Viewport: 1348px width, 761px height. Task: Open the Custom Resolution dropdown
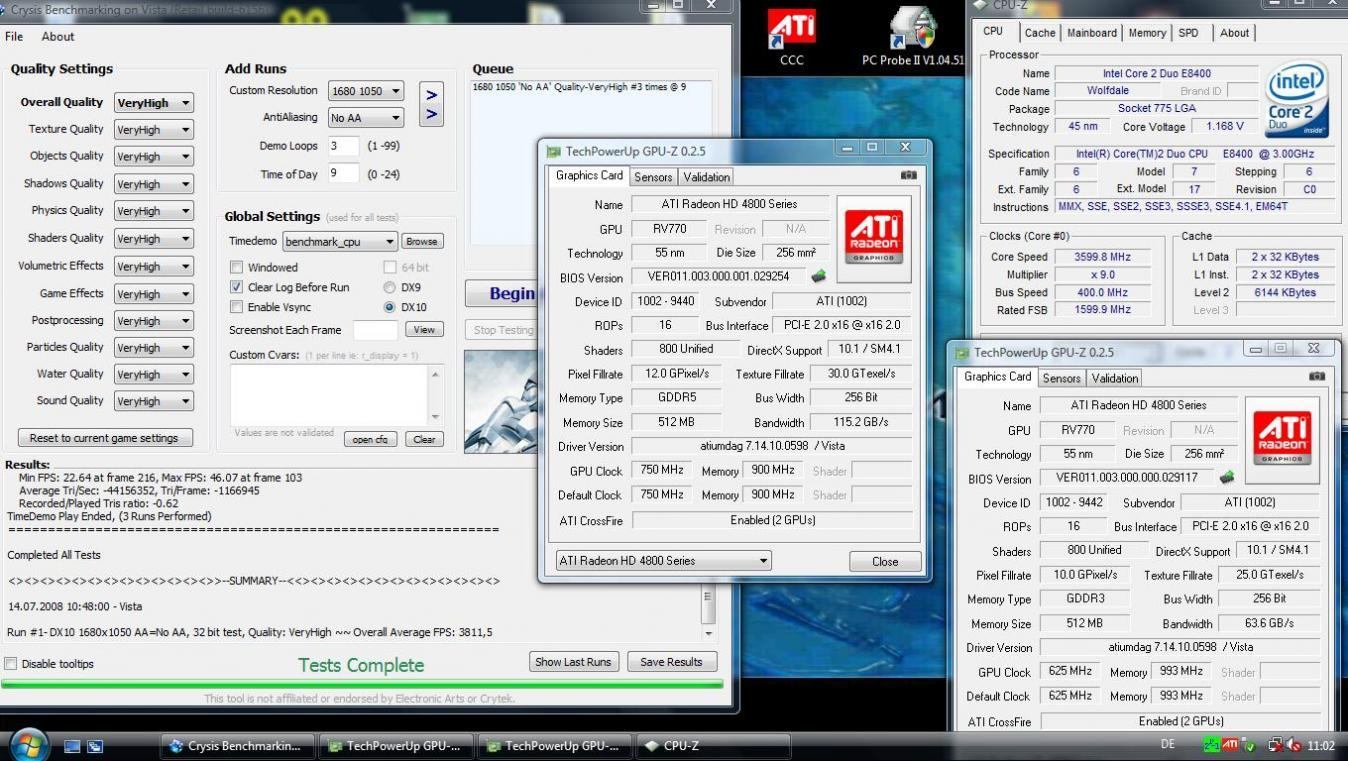(x=366, y=91)
